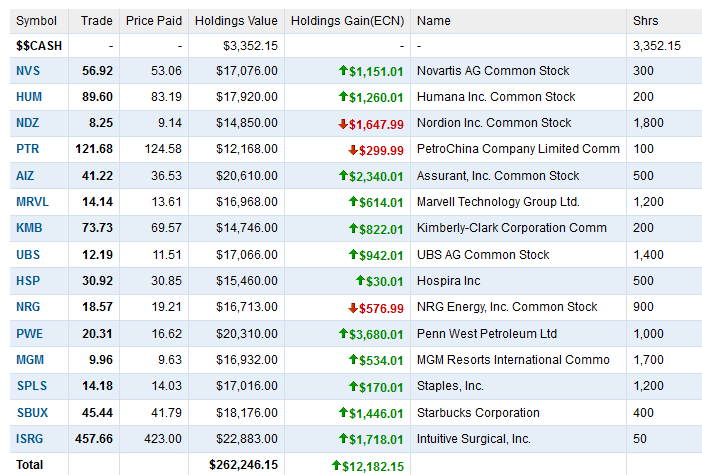Viewport: 702px width, 475px height.
Task: Select NDZ share count 1,800
Action: [648, 123]
